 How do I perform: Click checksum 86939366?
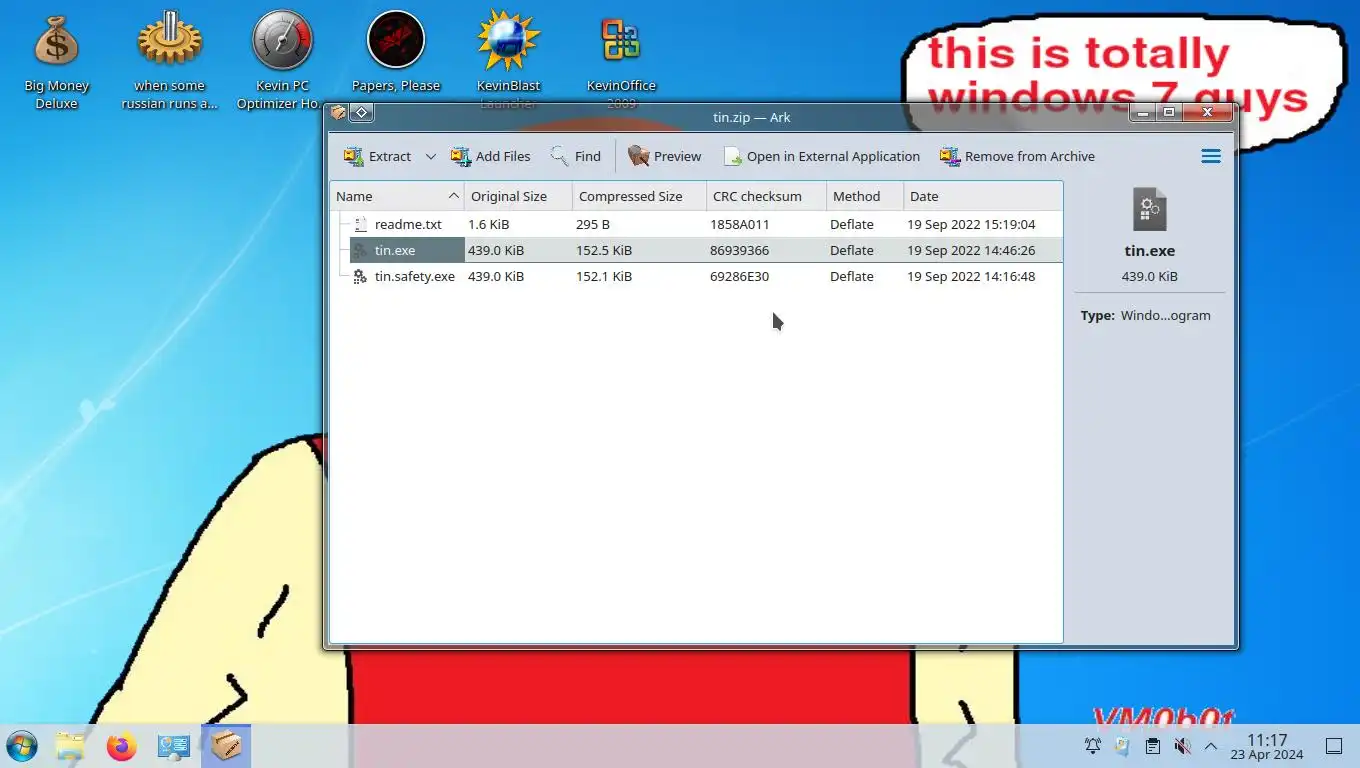point(740,250)
